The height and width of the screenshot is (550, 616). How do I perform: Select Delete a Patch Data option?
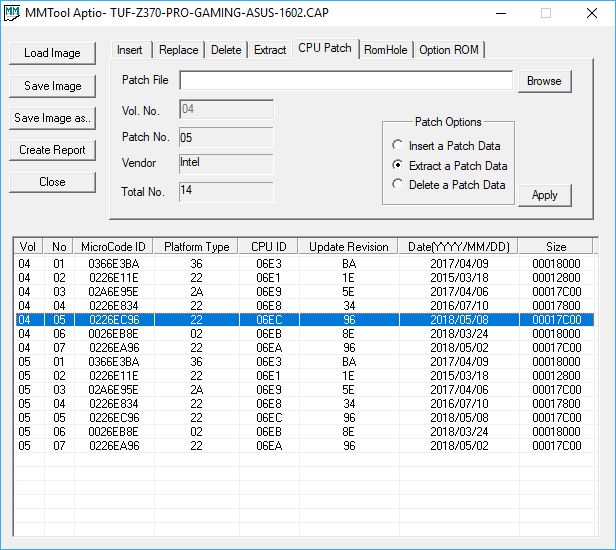[x=449, y=185]
